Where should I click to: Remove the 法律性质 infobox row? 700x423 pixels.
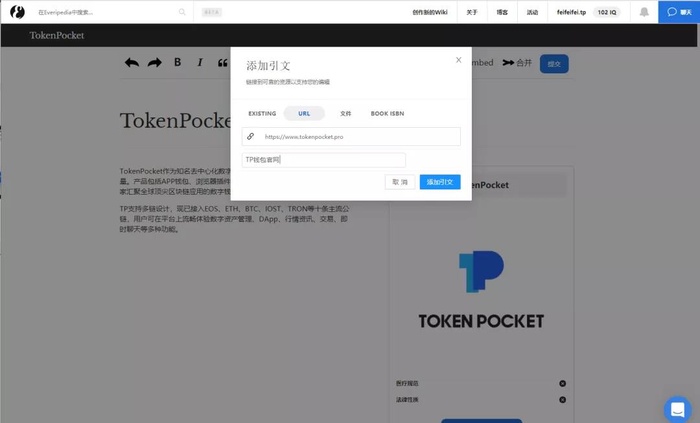click(x=562, y=400)
